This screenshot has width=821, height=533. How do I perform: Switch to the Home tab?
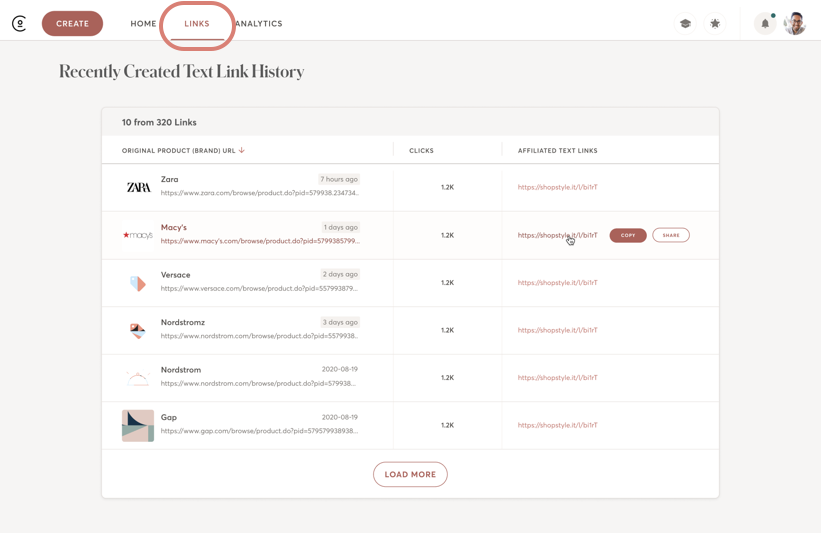(143, 24)
